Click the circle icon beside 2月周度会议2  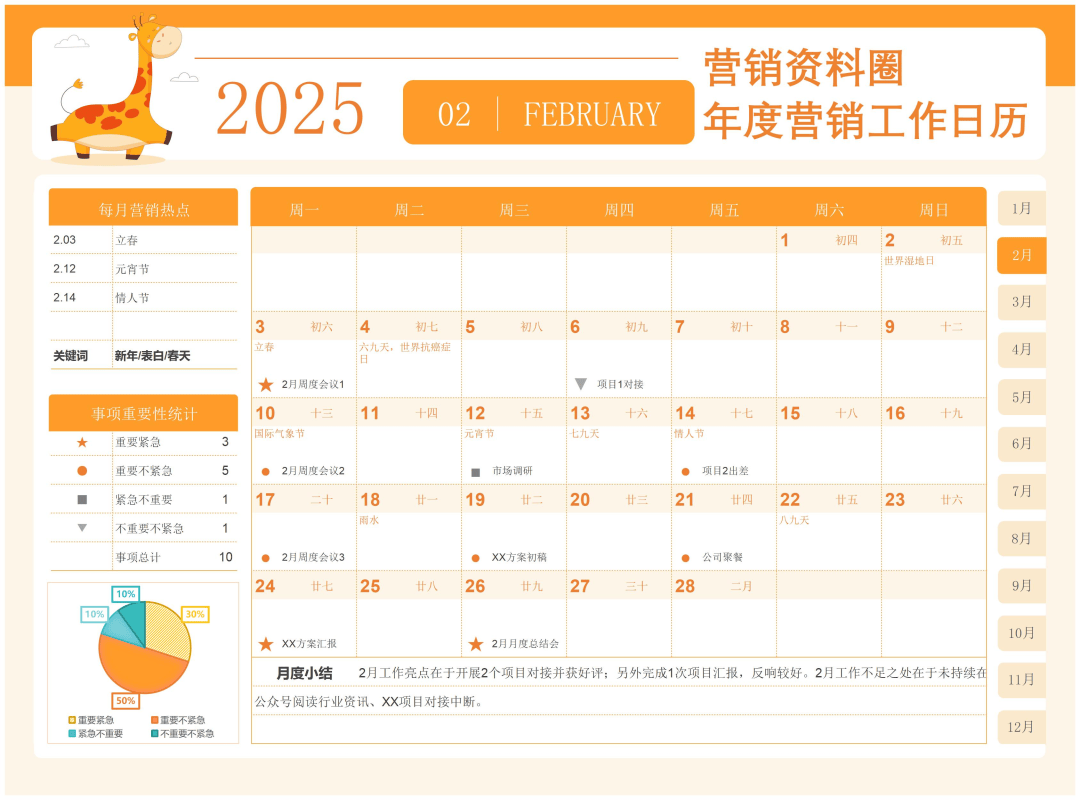[266, 472]
